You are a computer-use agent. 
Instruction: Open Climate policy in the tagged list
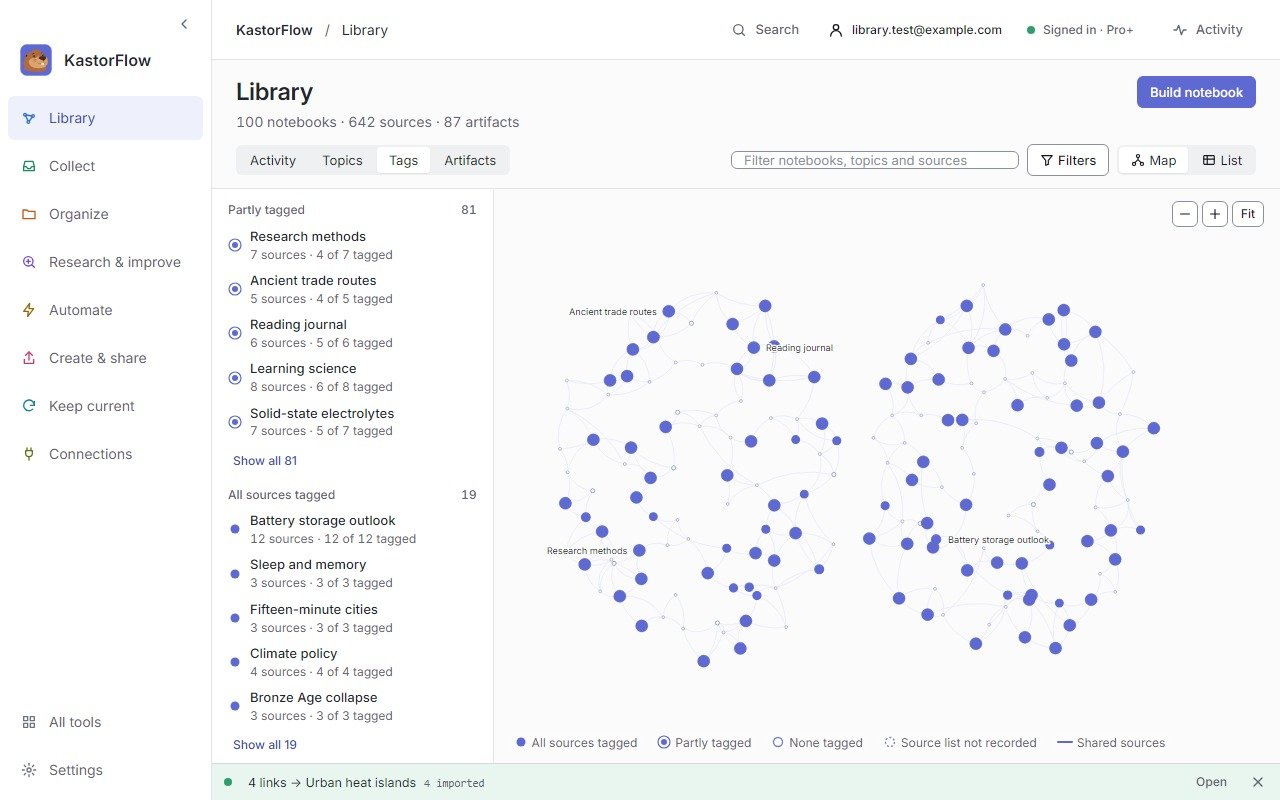click(352, 662)
